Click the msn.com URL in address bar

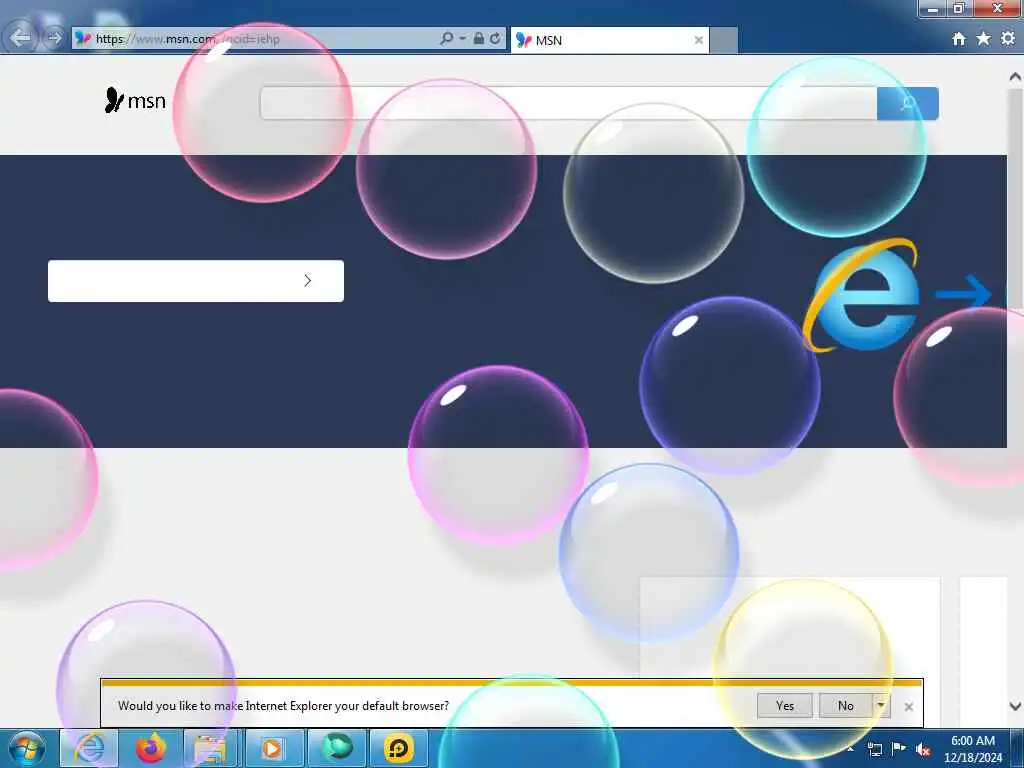coord(187,39)
